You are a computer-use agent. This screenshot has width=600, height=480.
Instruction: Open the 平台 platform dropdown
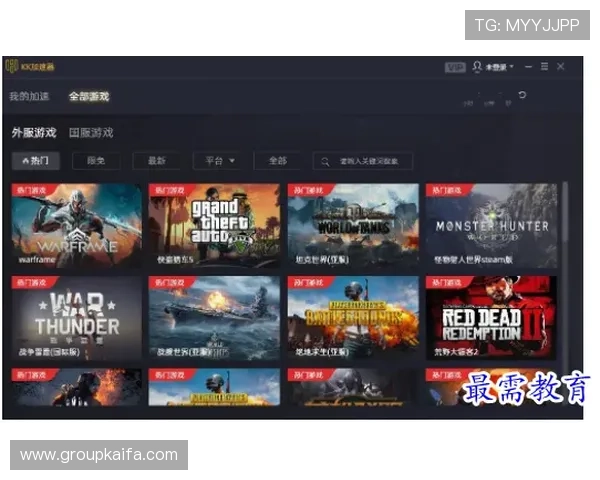tap(220, 160)
